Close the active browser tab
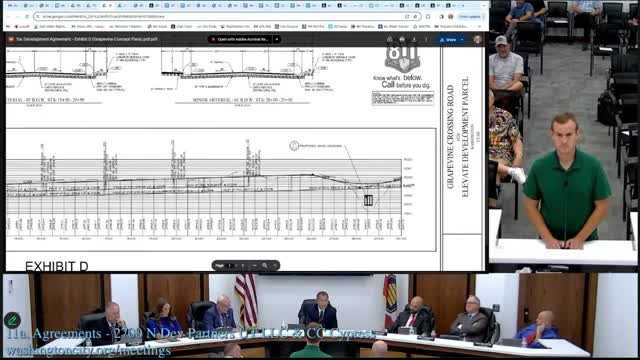 click(x=110, y=6)
